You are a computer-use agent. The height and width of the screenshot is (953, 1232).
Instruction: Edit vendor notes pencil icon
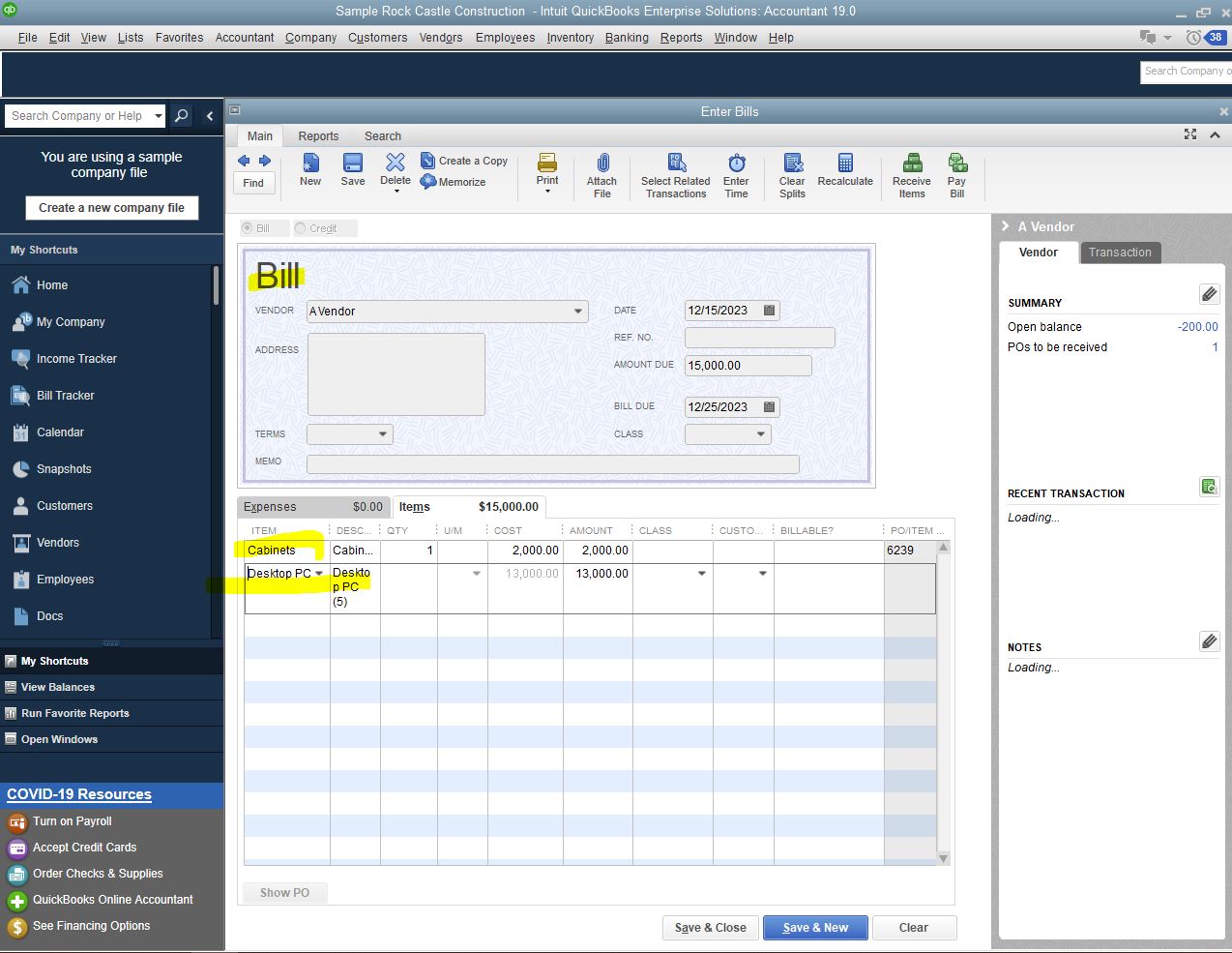[x=1209, y=641]
